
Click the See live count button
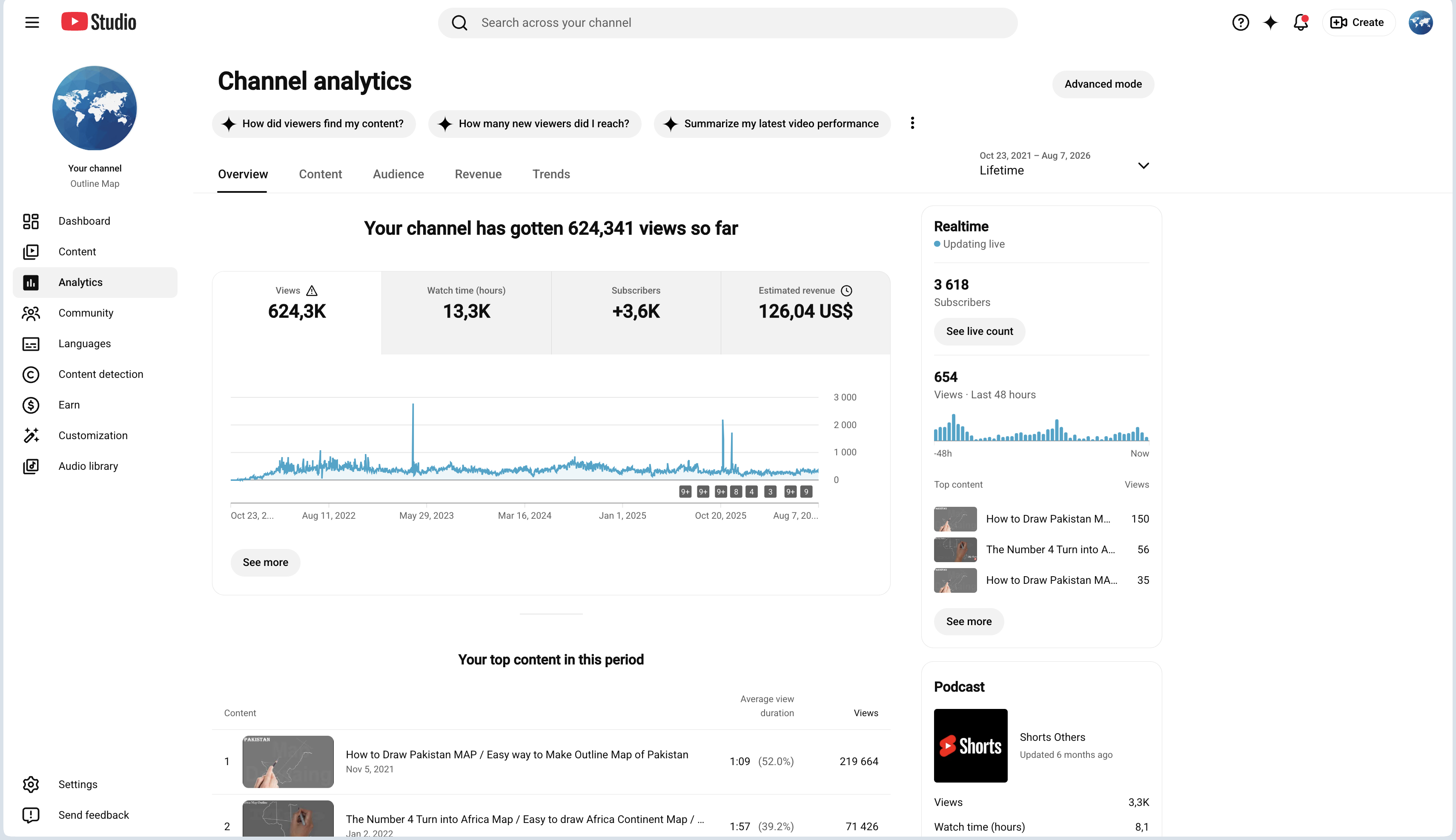point(979,332)
